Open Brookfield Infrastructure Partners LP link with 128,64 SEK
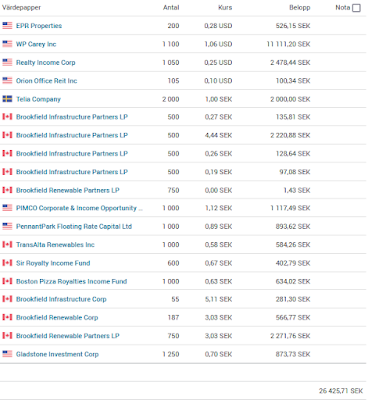 72,154
